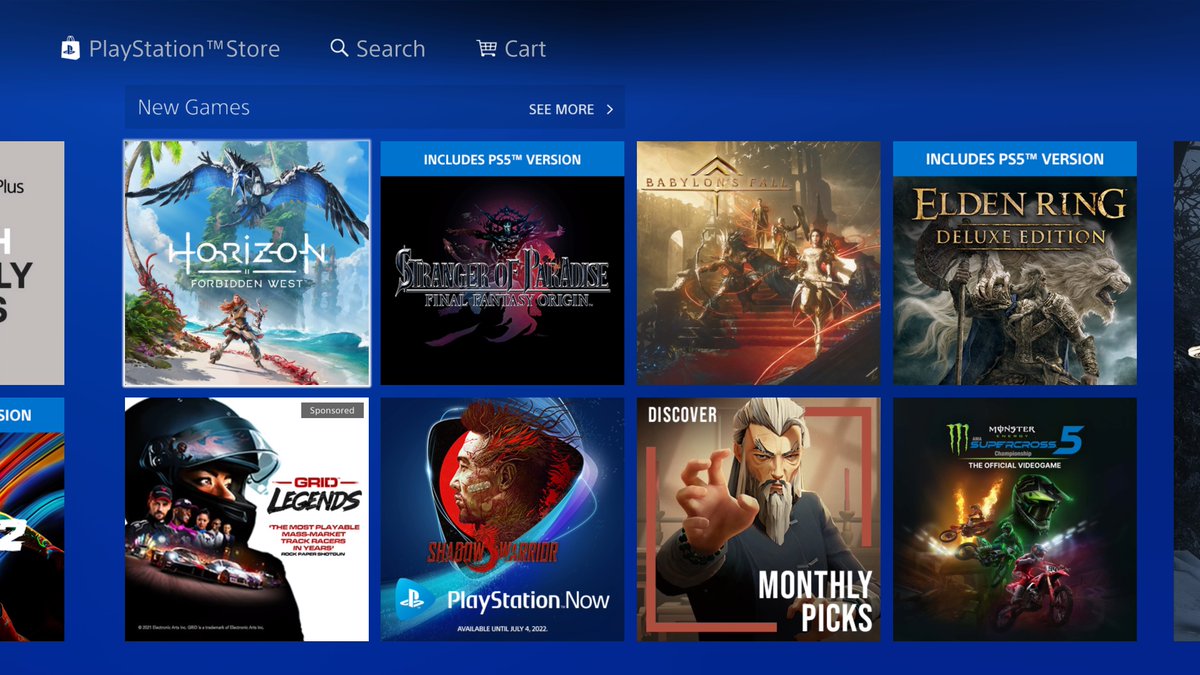This screenshot has height=675, width=1200.
Task: Open the Cart menu item
Action: coord(511,48)
